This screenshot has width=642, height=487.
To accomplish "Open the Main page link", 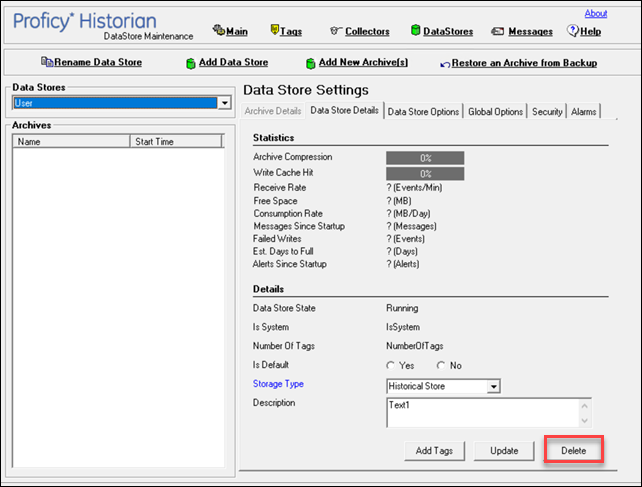I will click(237, 32).
